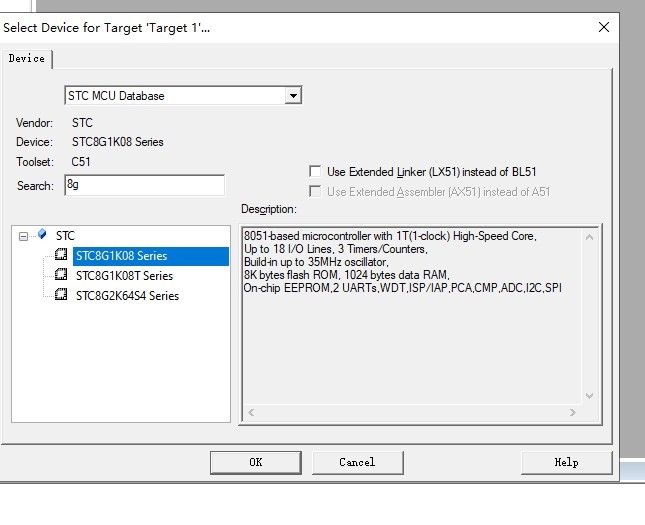
Task: Select the STC MCU Database combo box
Action: click(183, 96)
